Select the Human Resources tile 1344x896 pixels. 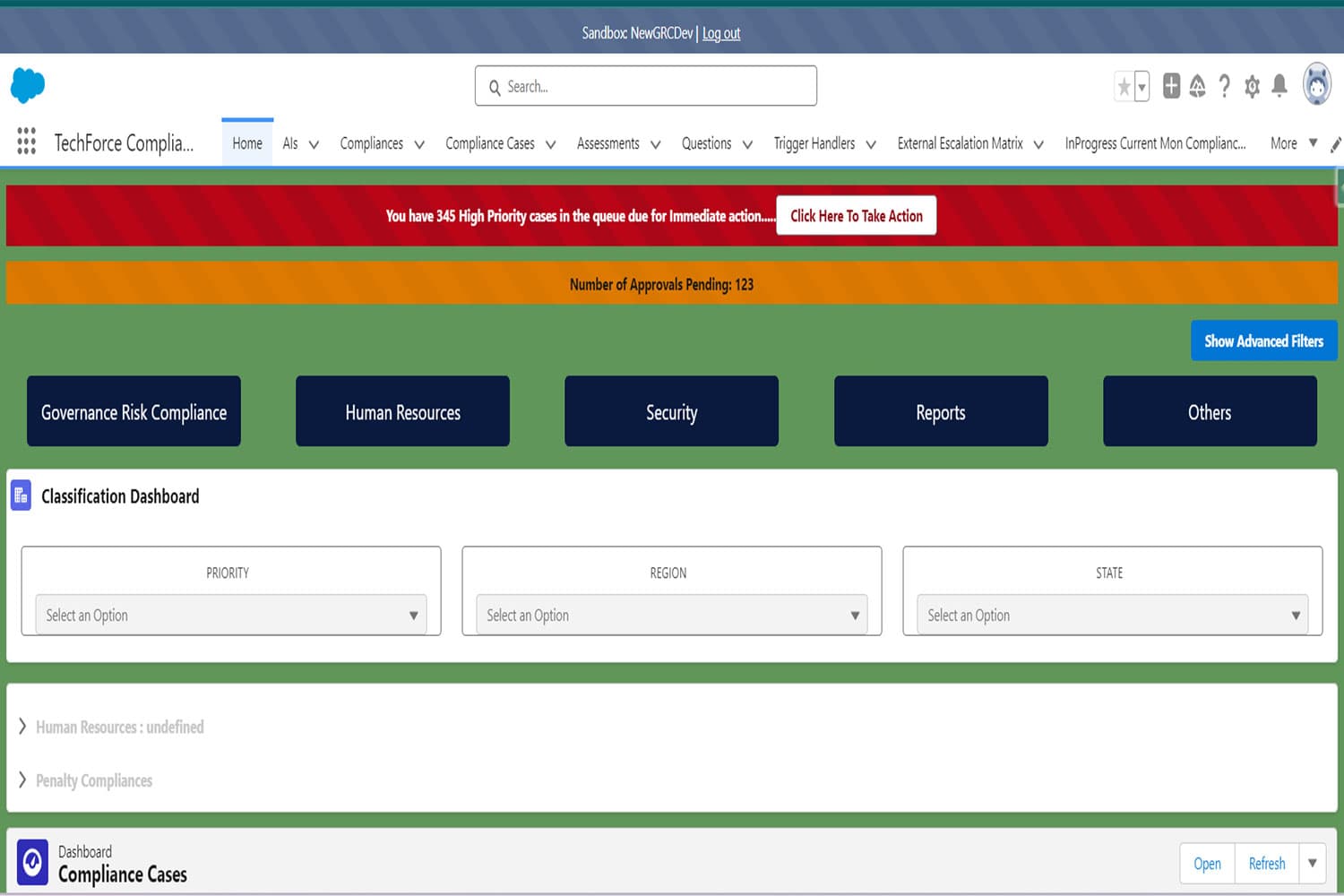point(403,411)
